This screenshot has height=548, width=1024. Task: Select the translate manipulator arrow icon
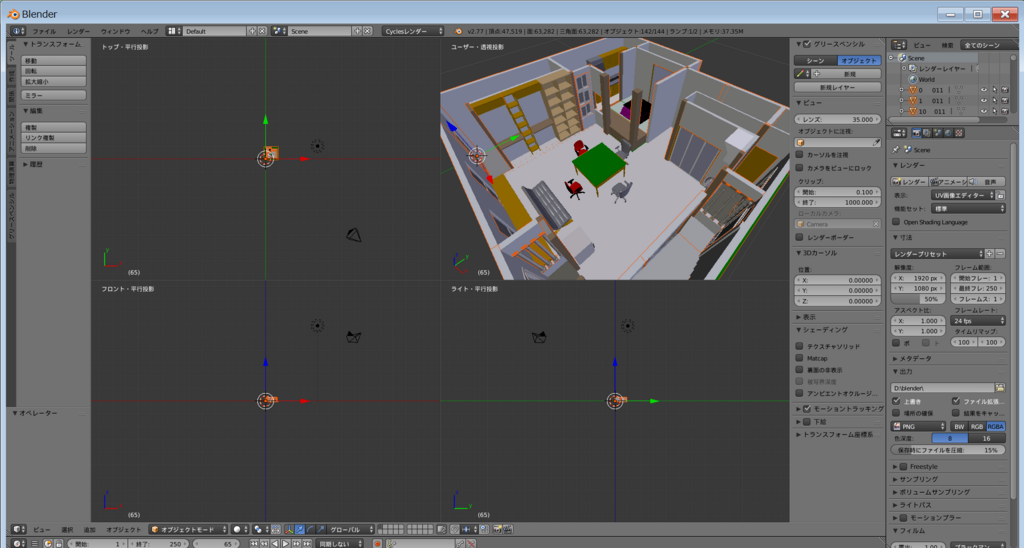click(x=300, y=530)
